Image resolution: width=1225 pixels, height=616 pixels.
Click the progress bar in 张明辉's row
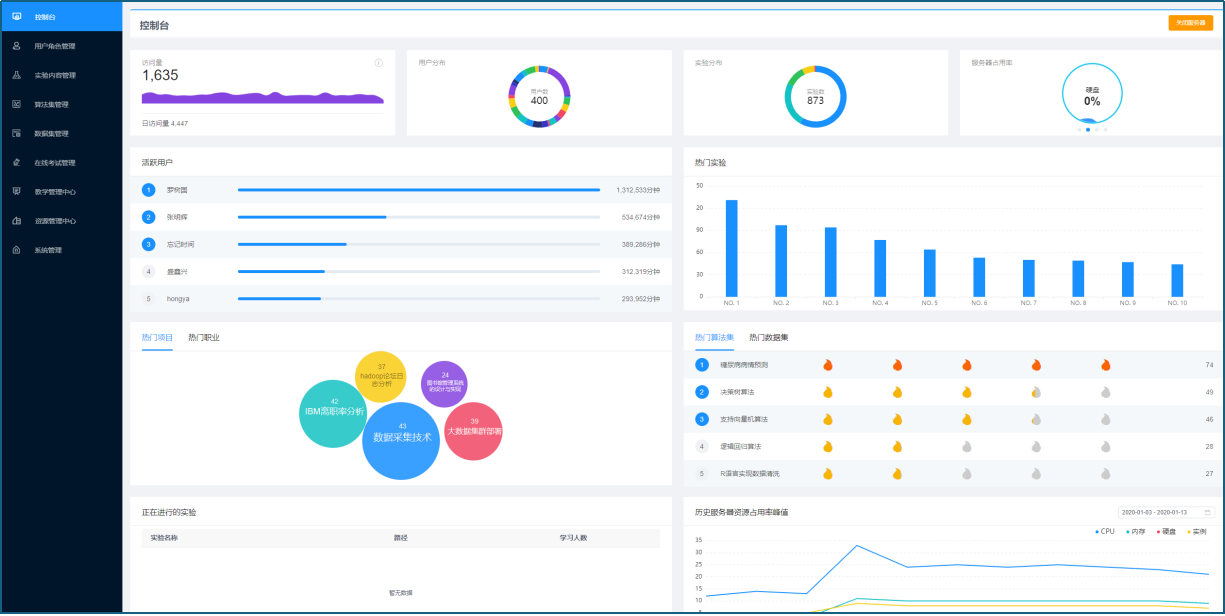coord(419,216)
